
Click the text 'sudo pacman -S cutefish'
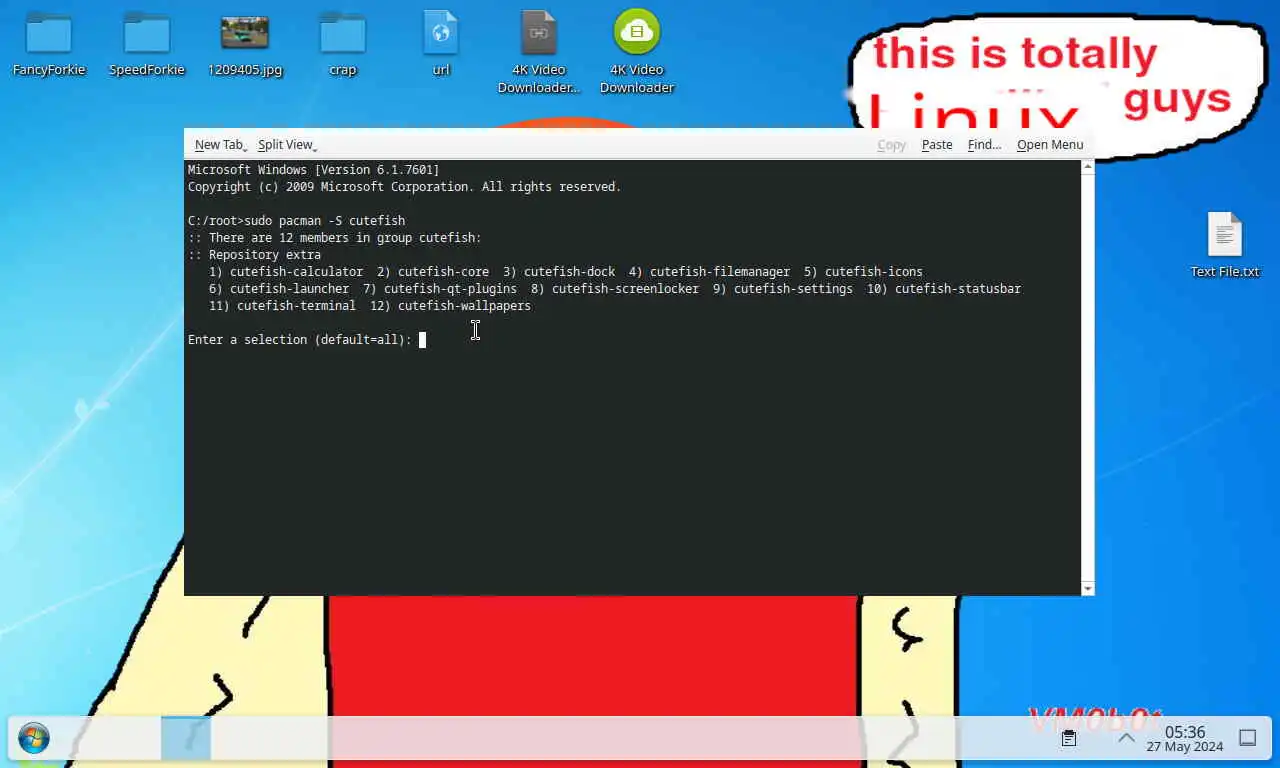325,221
